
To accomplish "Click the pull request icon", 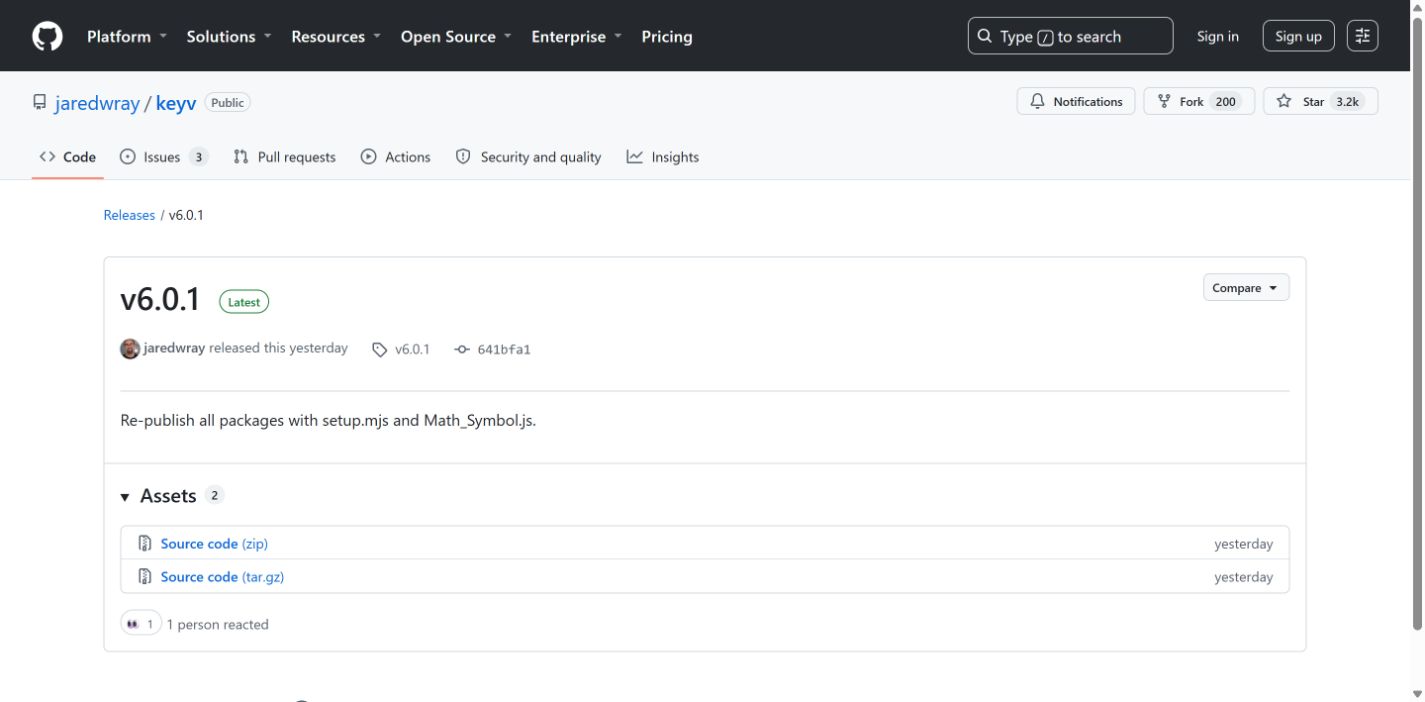I will click(x=241, y=157).
